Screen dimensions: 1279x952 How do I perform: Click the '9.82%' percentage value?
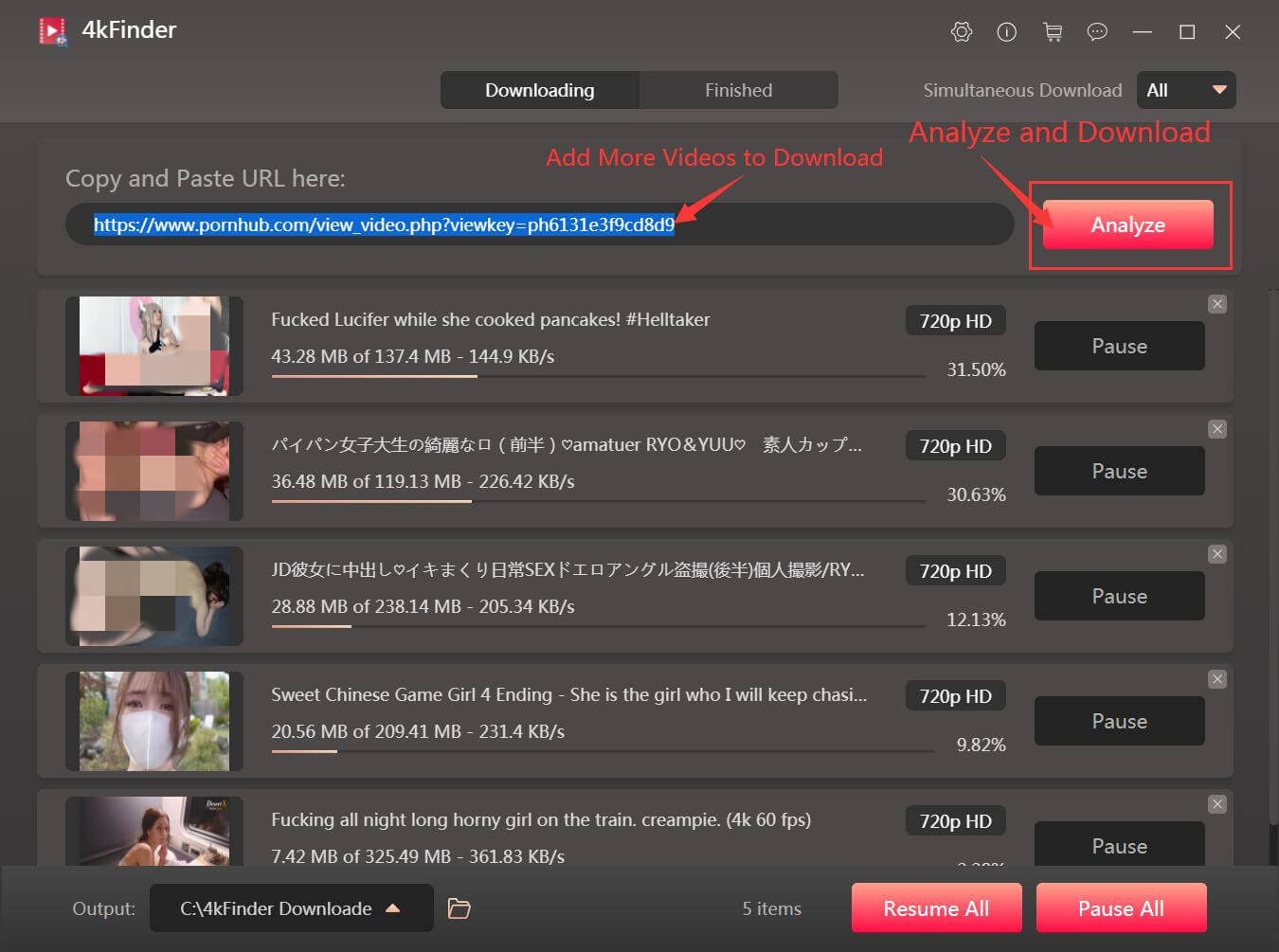tap(982, 745)
